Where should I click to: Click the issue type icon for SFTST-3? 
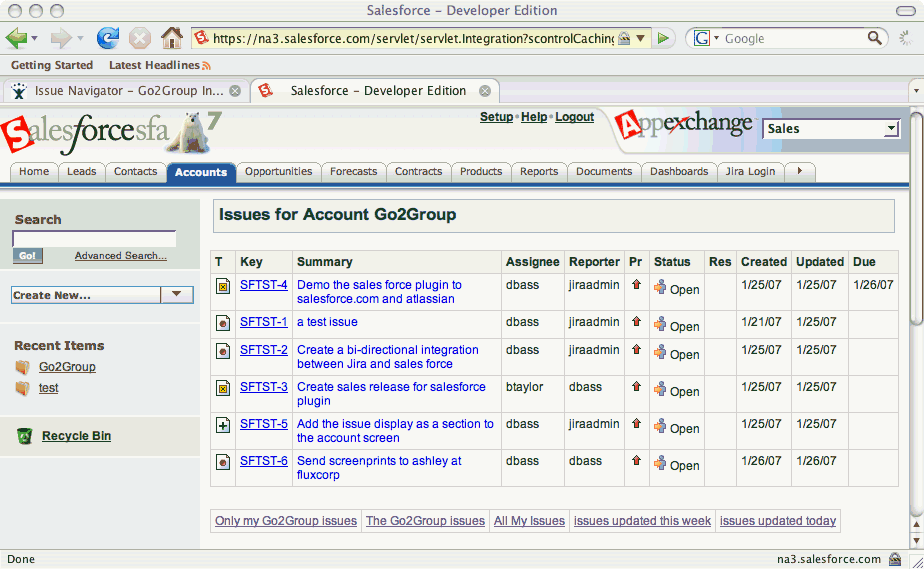224,387
